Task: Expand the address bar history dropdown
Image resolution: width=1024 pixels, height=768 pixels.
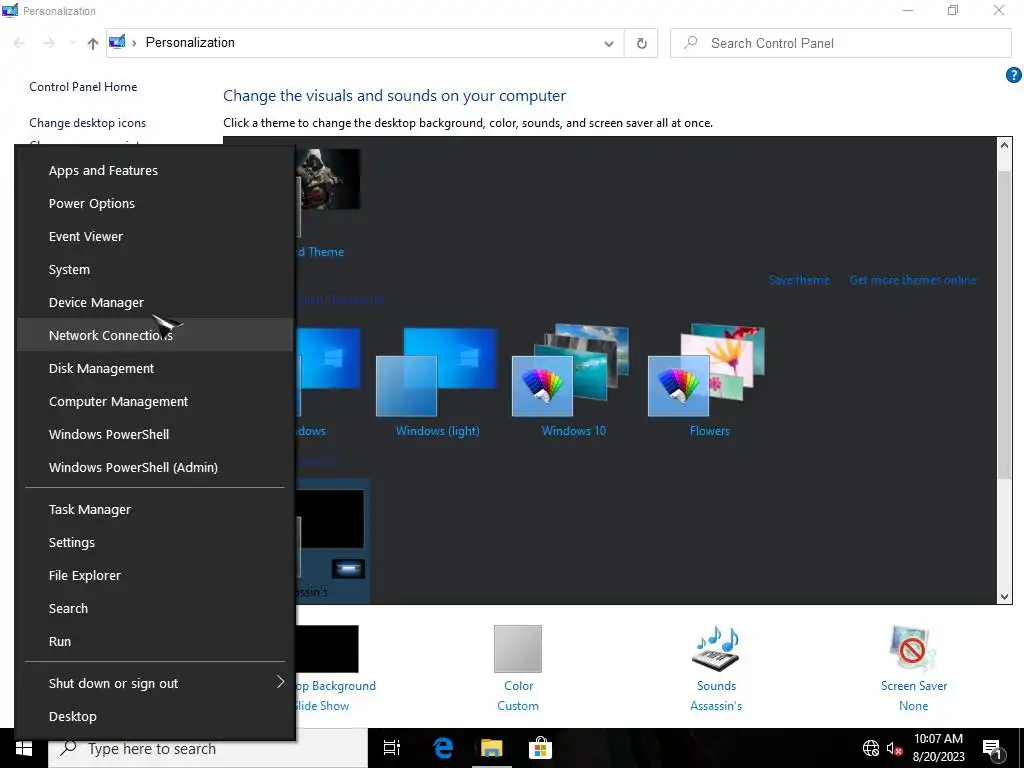Action: [x=609, y=44]
